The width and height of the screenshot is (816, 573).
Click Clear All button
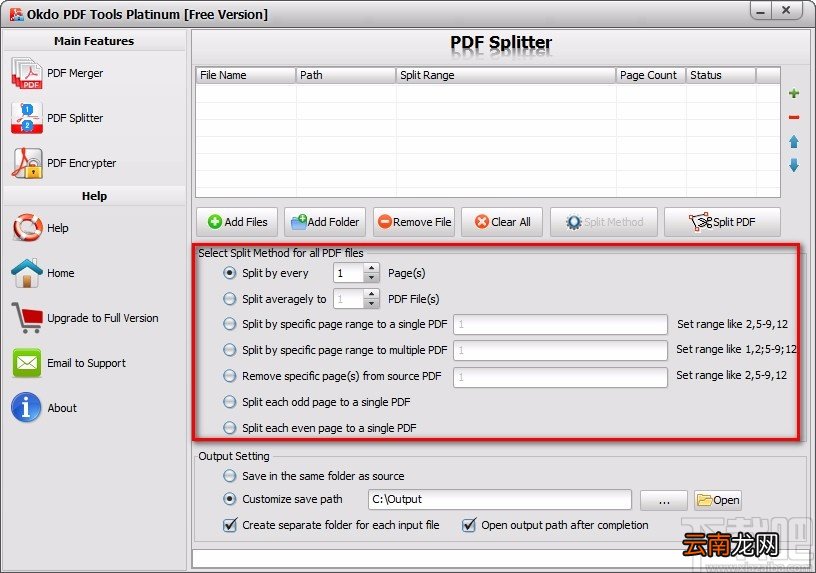click(x=502, y=222)
